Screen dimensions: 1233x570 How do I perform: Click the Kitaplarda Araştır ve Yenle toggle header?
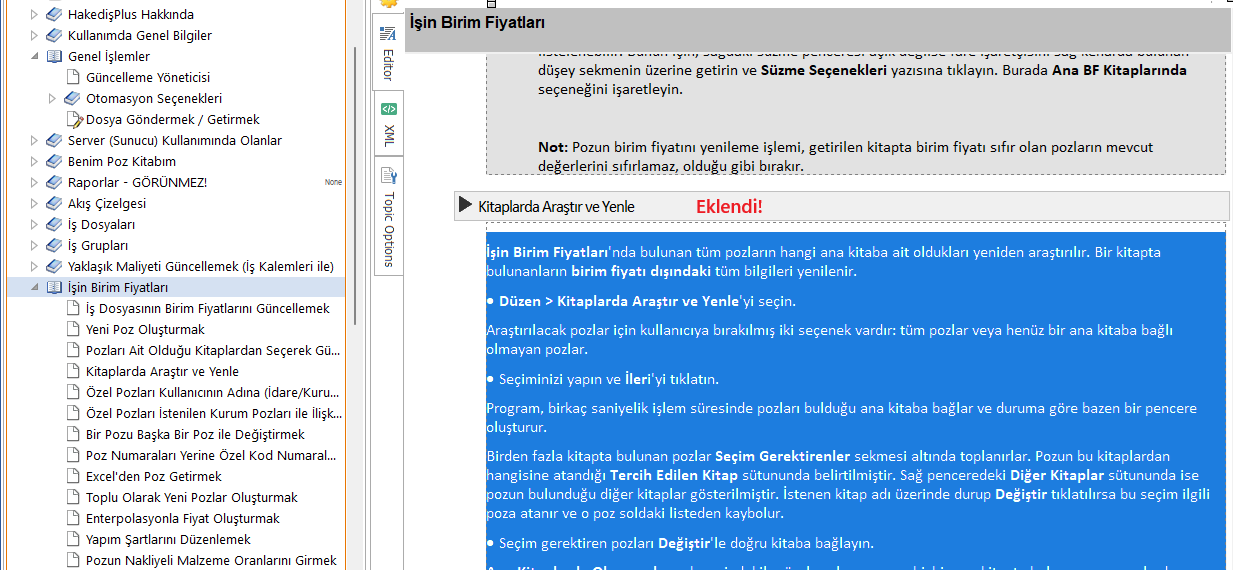841,206
